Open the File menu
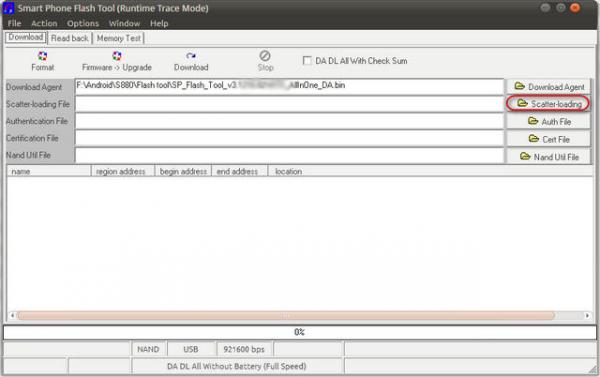This screenshot has width=600, height=377. [15, 23]
